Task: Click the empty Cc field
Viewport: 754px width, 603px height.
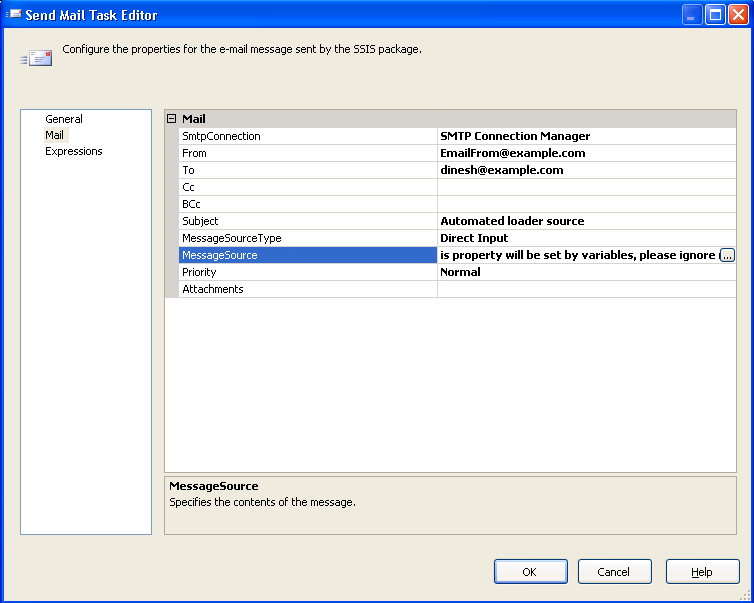Action: 585,187
